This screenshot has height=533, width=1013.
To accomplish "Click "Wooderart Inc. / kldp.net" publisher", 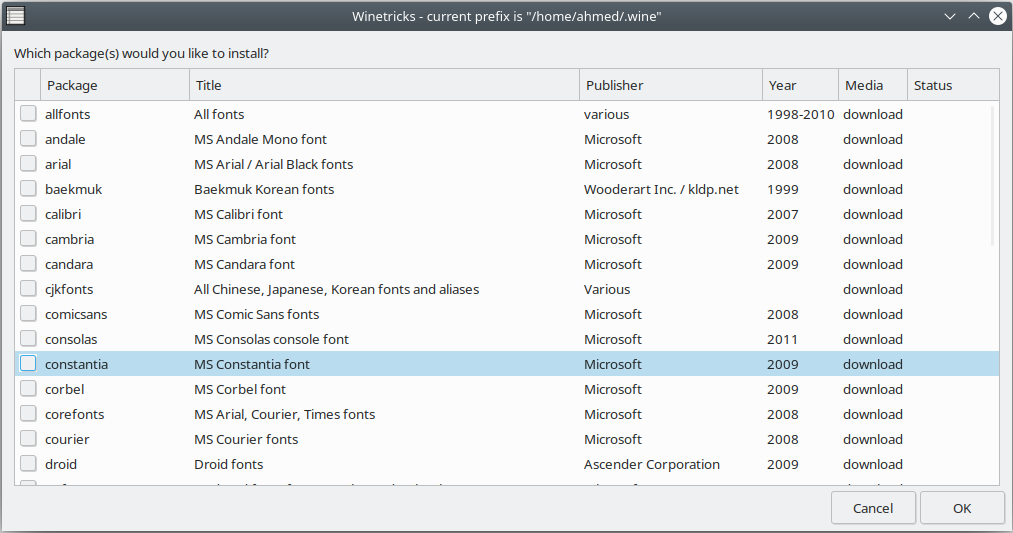I will (661, 189).
